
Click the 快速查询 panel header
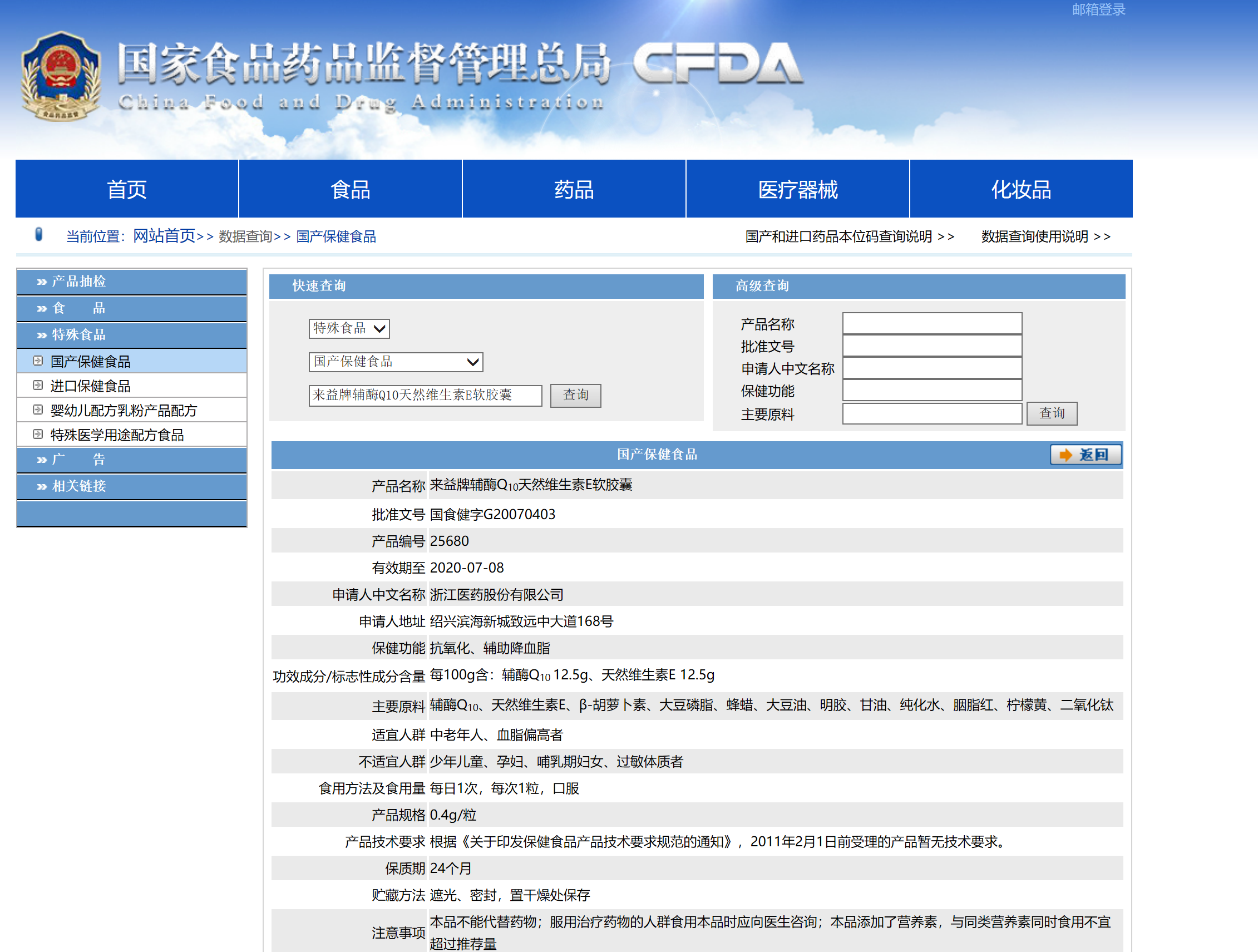[486, 286]
